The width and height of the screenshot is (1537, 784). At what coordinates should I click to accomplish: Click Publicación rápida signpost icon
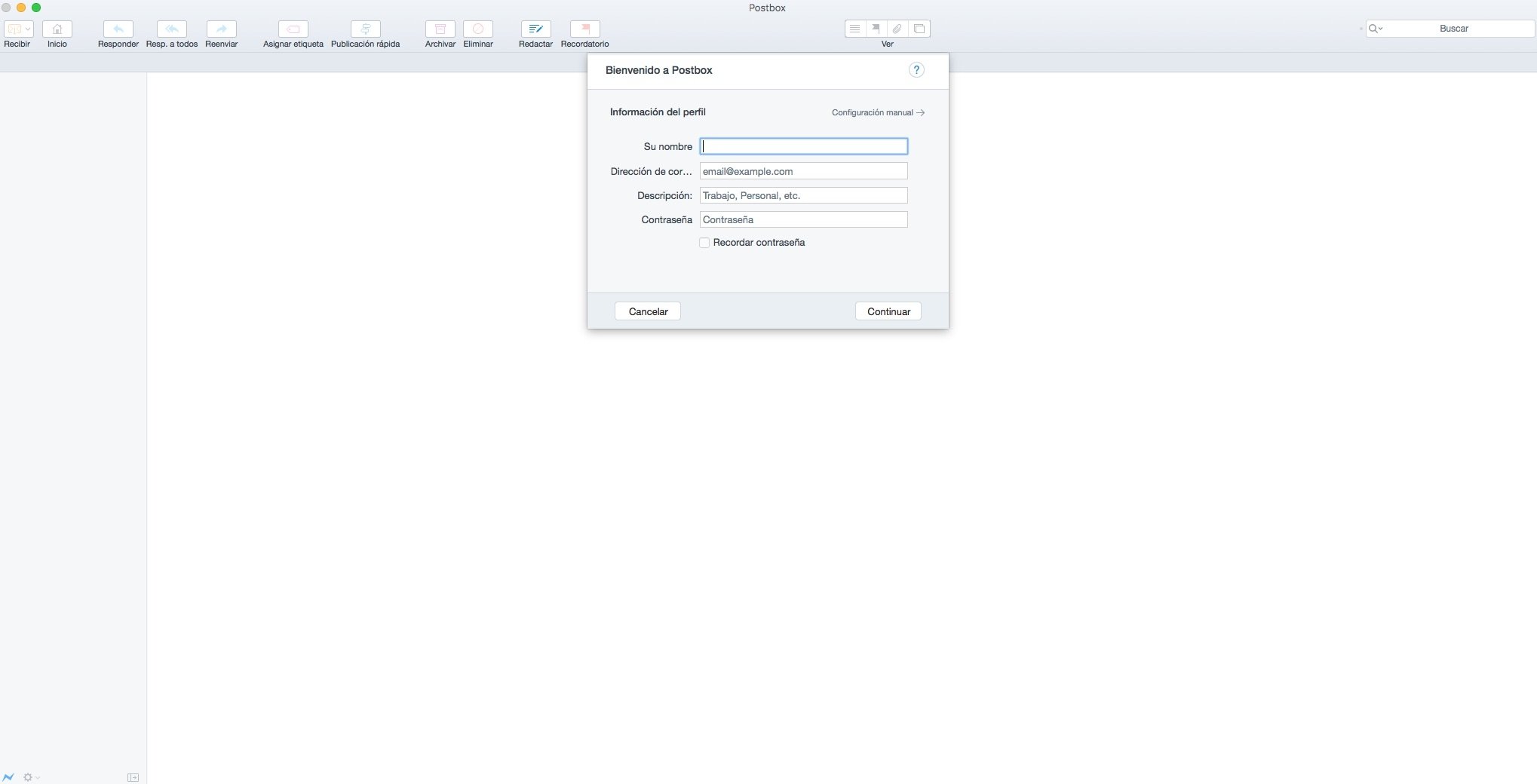(366, 29)
